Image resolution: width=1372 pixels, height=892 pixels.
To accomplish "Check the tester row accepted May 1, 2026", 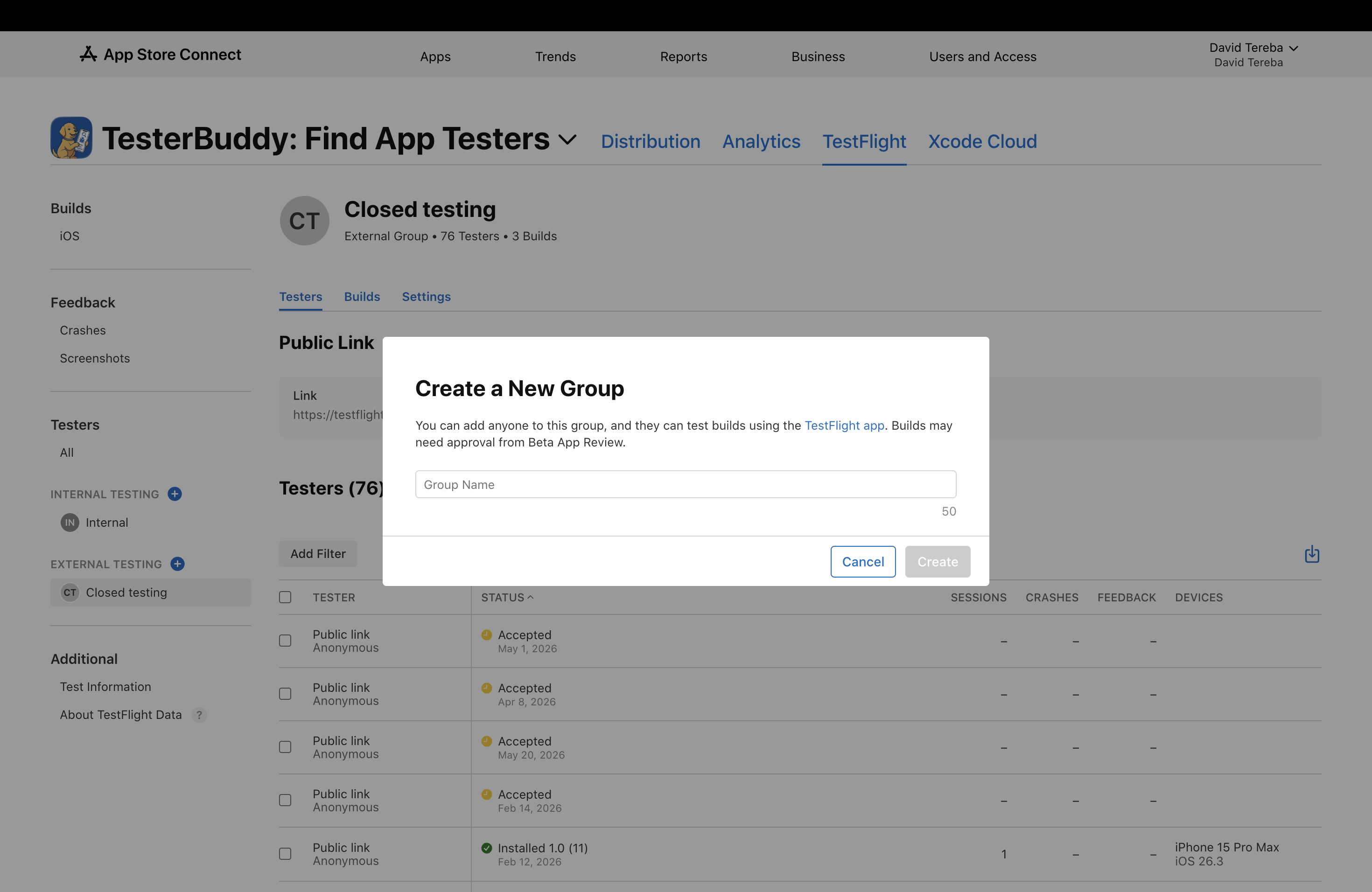I will coord(285,641).
